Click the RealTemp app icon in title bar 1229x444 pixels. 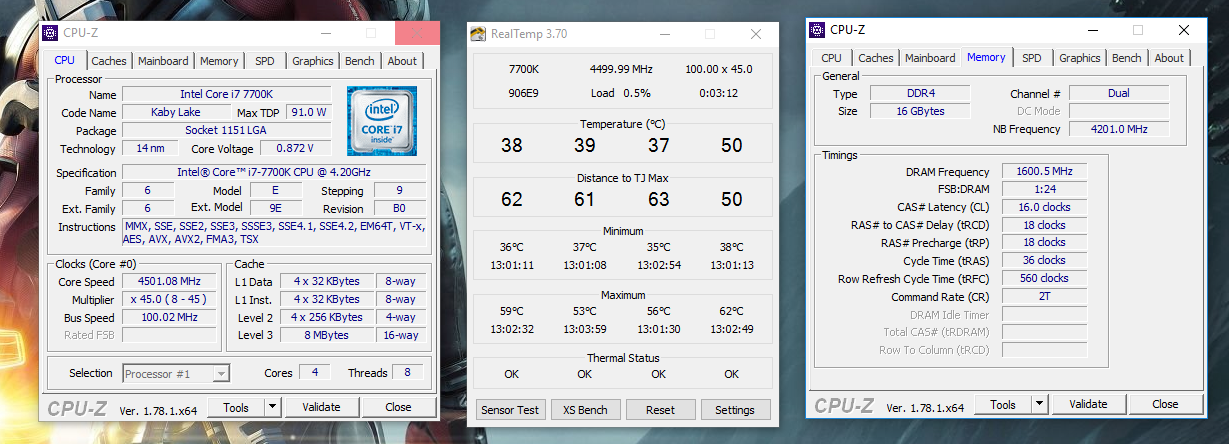(x=479, y=34)
